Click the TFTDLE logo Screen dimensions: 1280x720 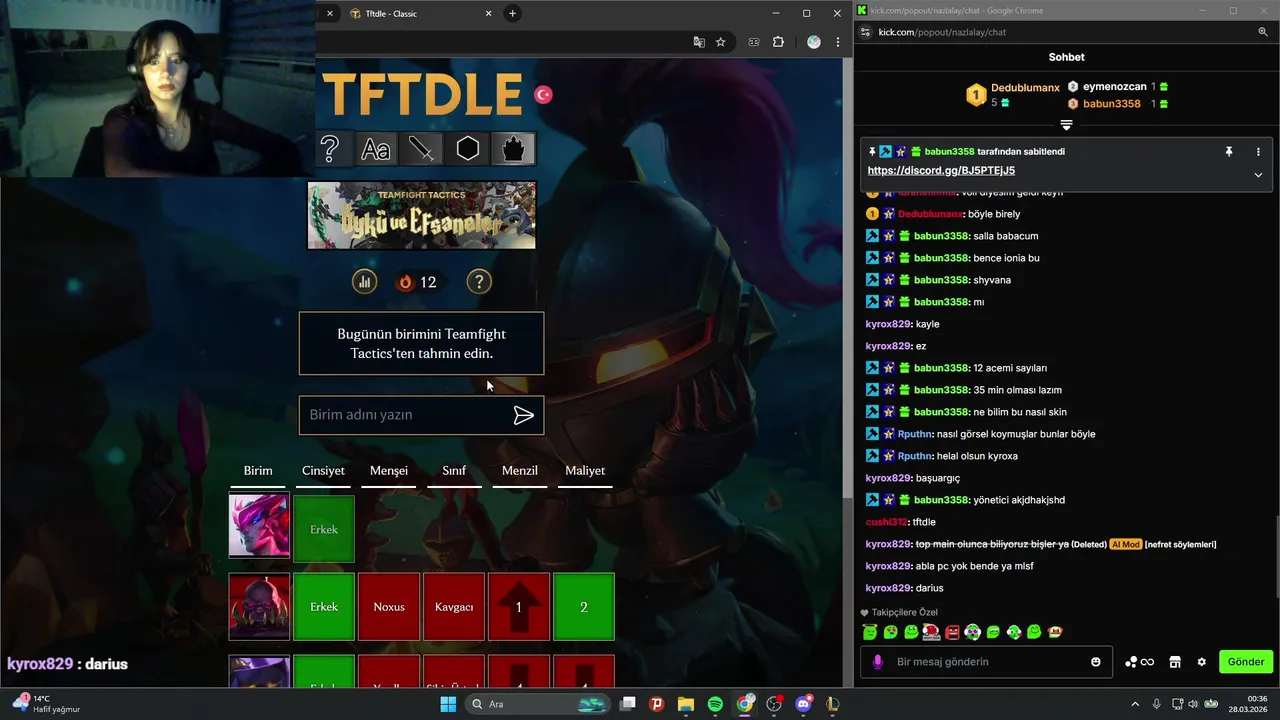click(422, 94)
